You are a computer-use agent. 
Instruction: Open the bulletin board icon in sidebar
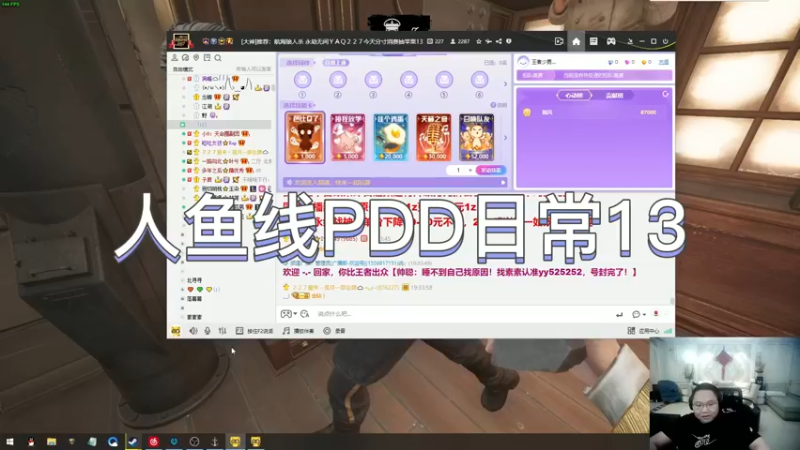pyautogui.click(x=207, y=58)
